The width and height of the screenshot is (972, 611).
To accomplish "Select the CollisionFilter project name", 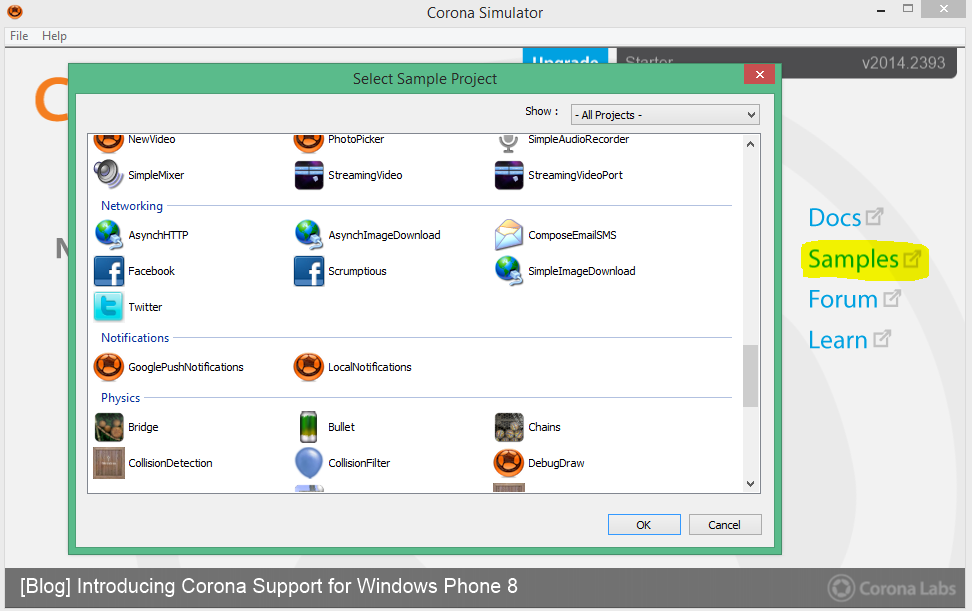I will [x=359, y=464].
